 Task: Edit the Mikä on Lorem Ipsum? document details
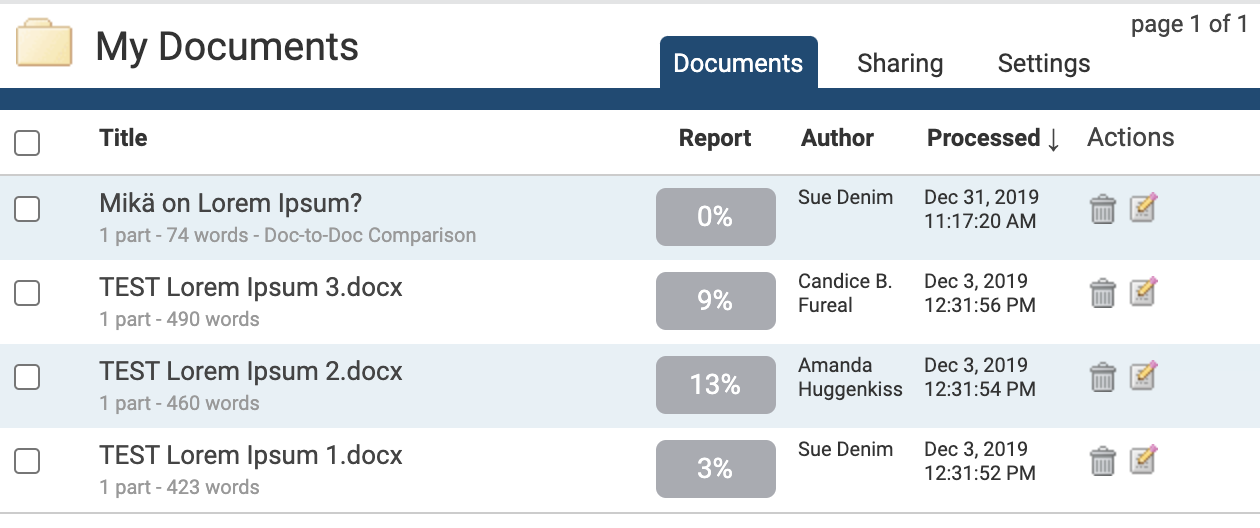1143,209
